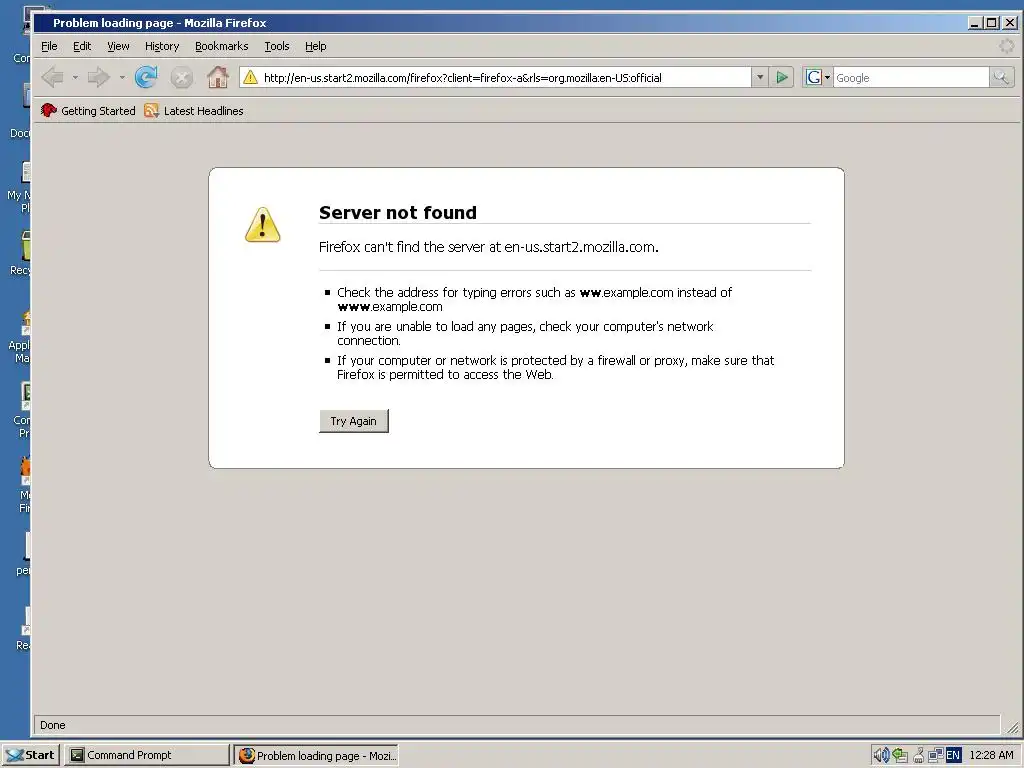Screen dimensions: 1024x768
Task: Click the 'Server not found' heading
Action: (398, 213)
